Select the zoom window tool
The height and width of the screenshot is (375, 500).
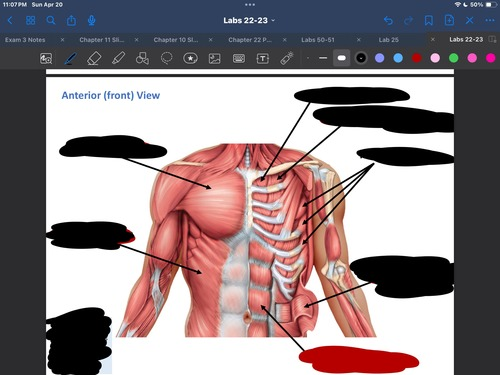point(46,58)
